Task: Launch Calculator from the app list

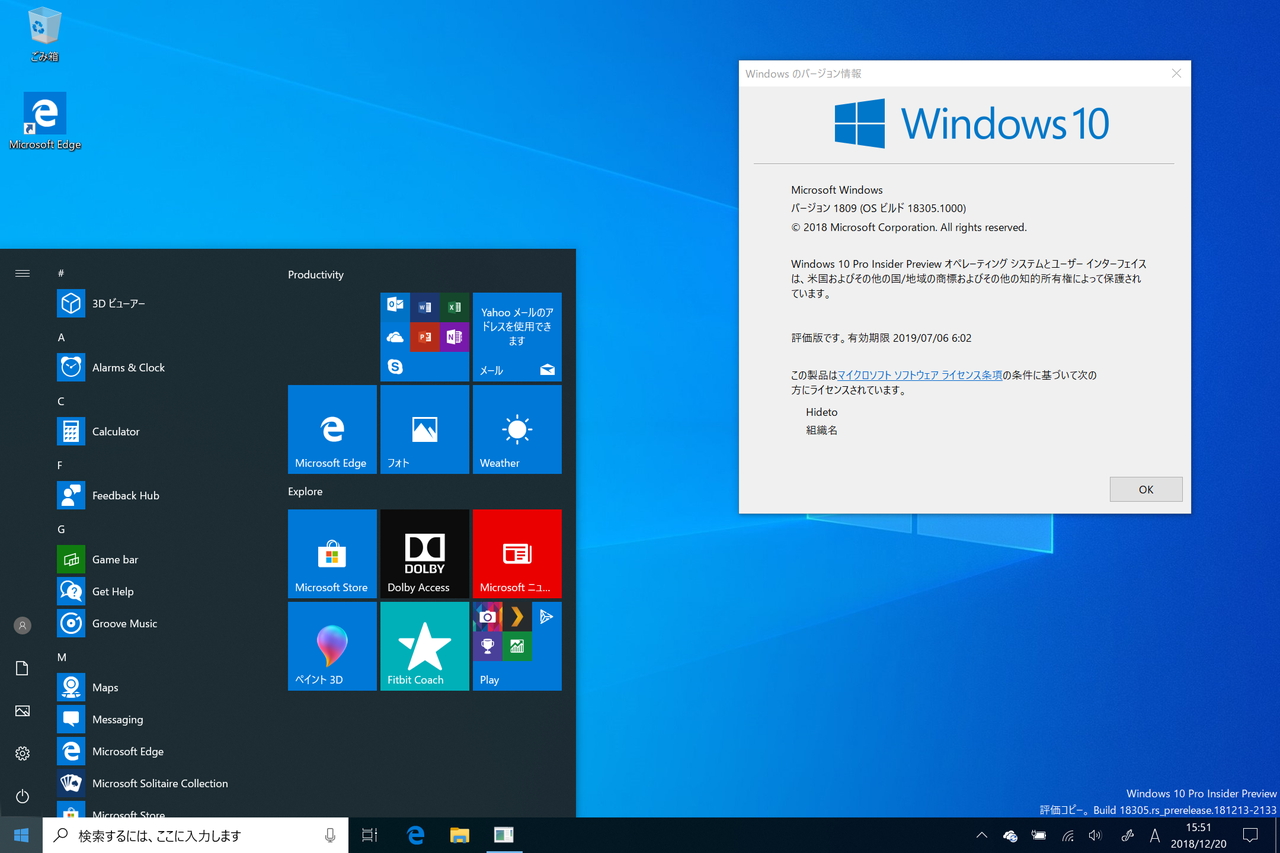Action: (115, 431)
